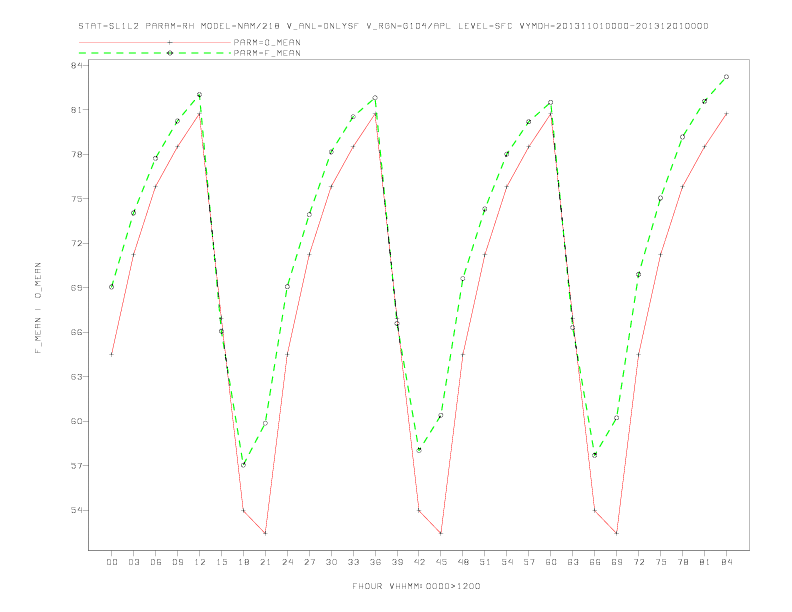Click y-axis tick label 81
The width and height of the screenshot is (792, 612).
(77, 110)
